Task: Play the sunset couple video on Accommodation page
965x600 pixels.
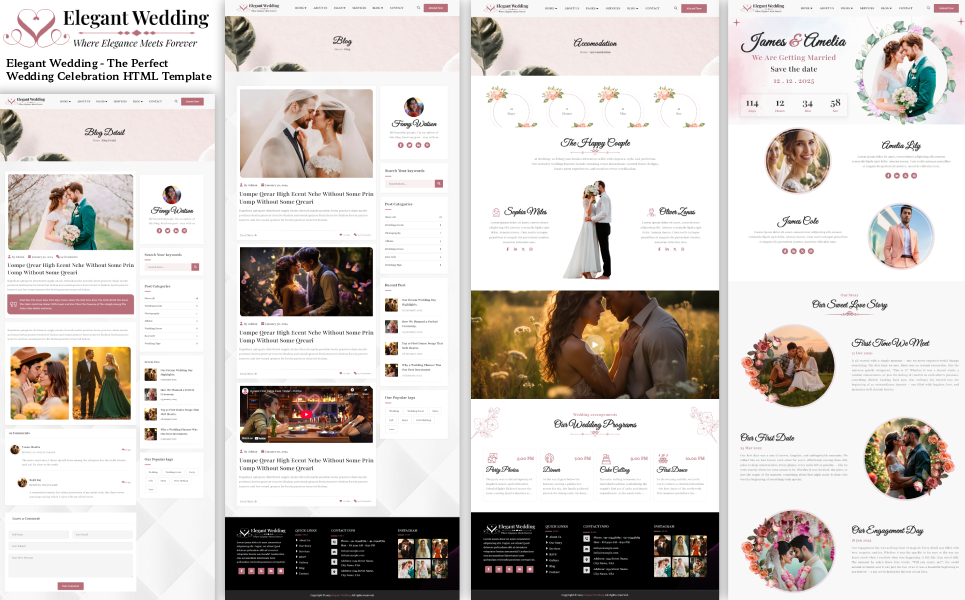Action: [594, 345]
